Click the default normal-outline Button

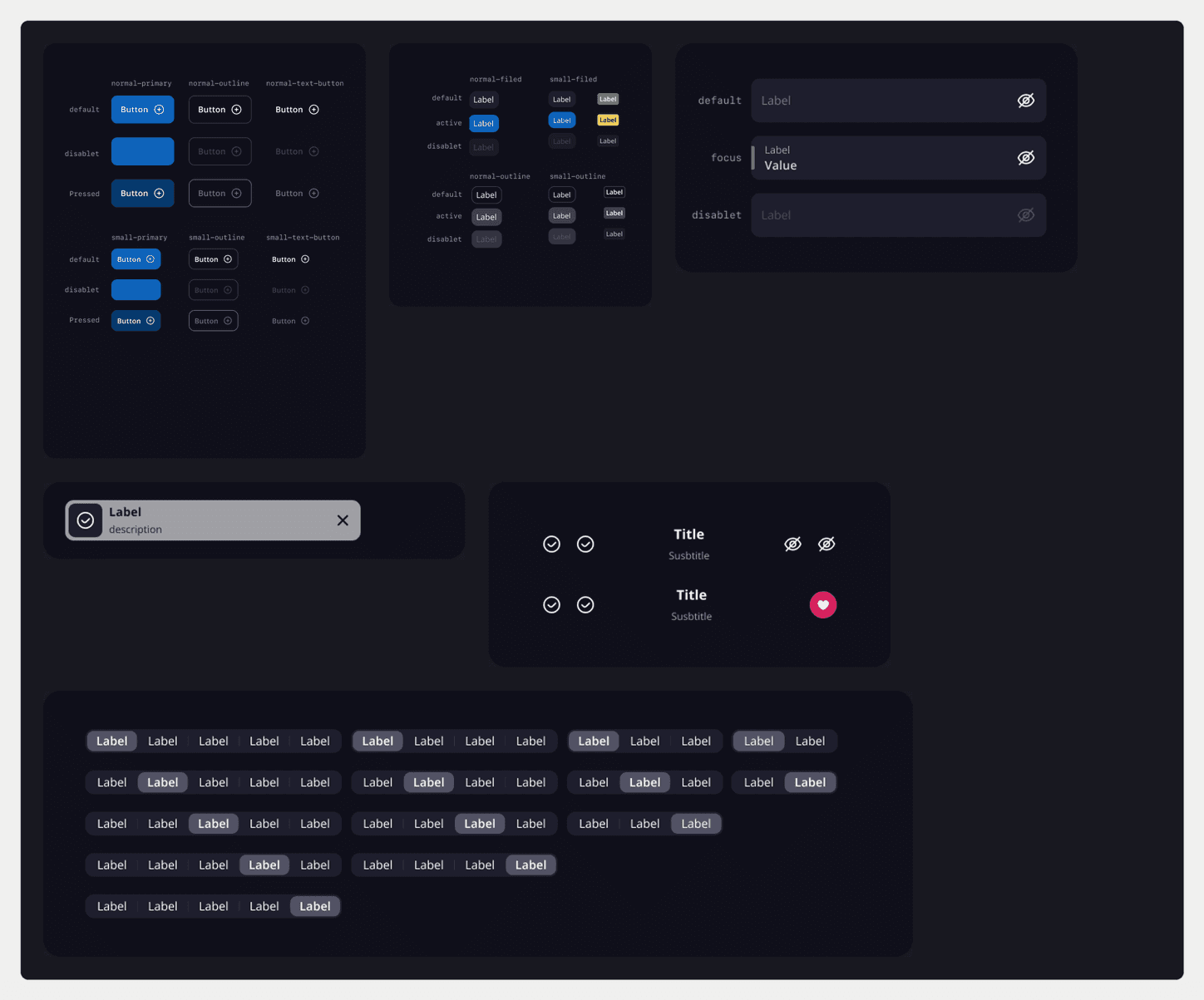pos(220,110)
